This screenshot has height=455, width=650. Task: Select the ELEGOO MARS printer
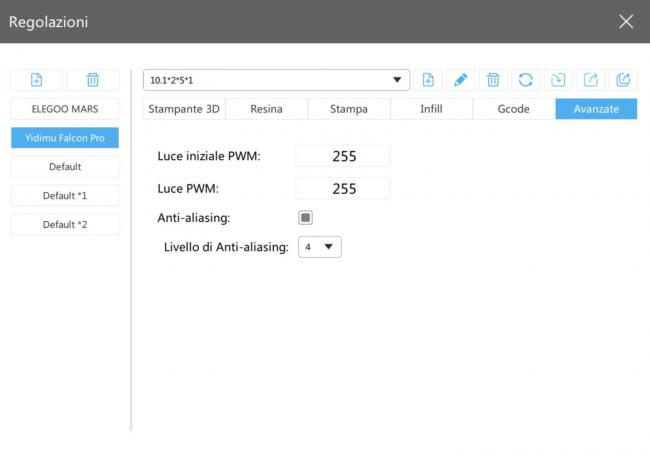tap(65, 109)
